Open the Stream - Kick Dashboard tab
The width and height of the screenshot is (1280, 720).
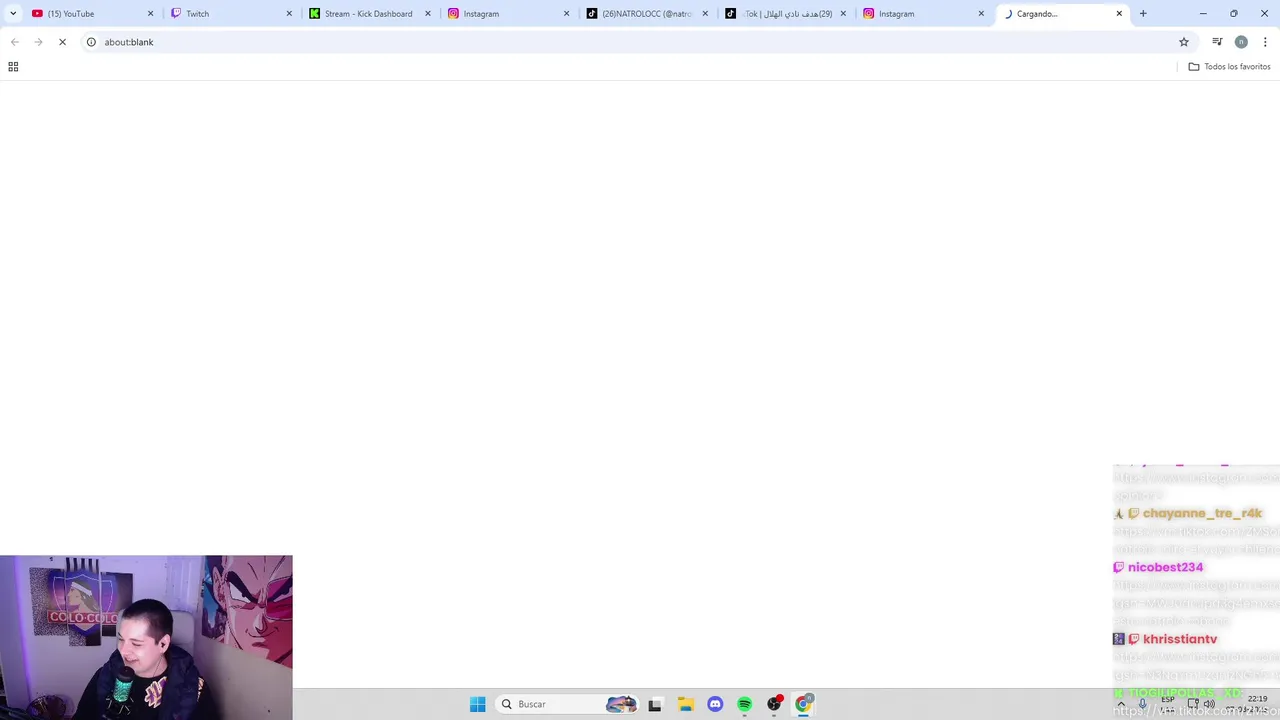pos(369,14)
